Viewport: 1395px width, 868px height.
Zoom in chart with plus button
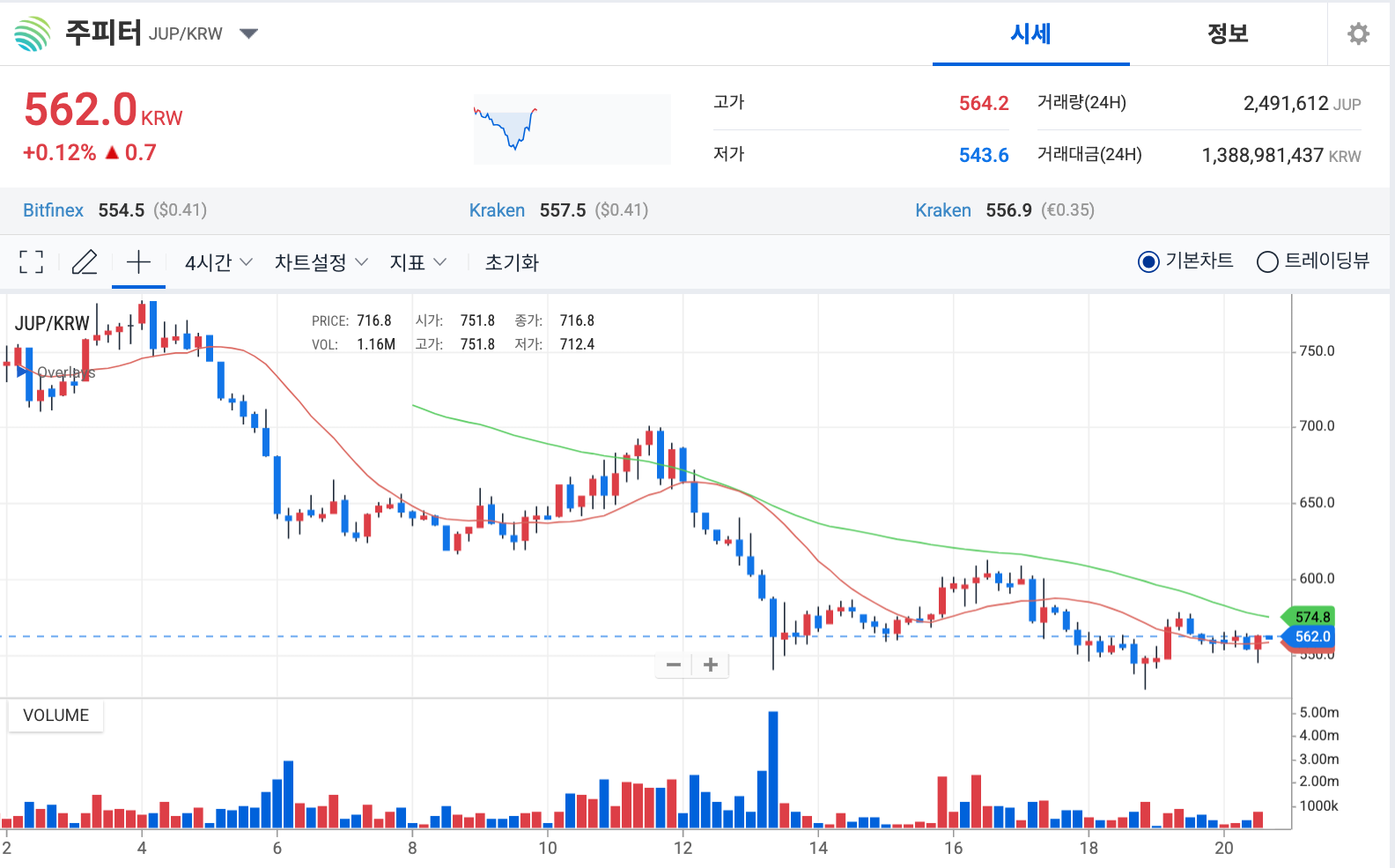tap(711, 665)
